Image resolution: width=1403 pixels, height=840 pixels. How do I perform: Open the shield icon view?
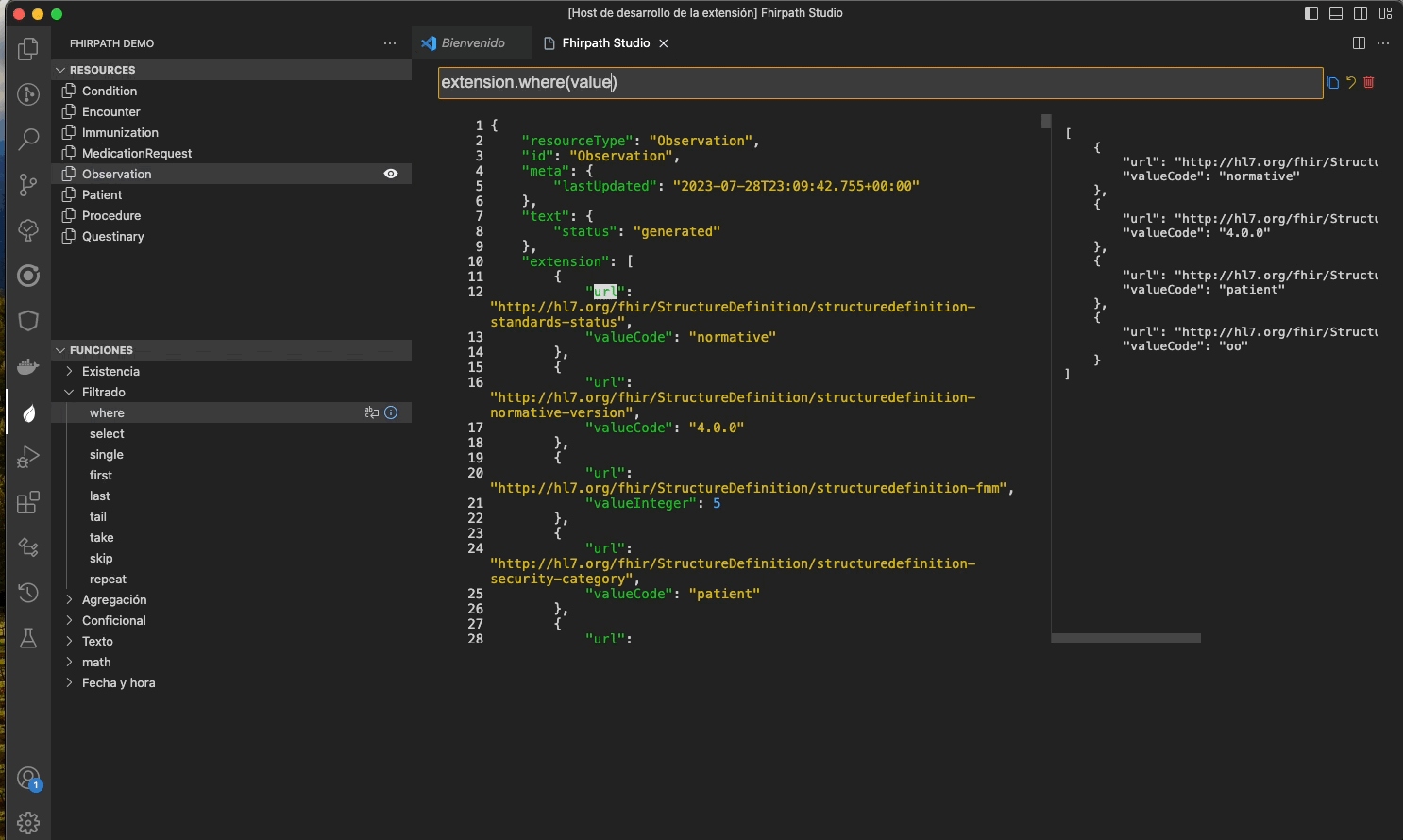click(28, 321)
